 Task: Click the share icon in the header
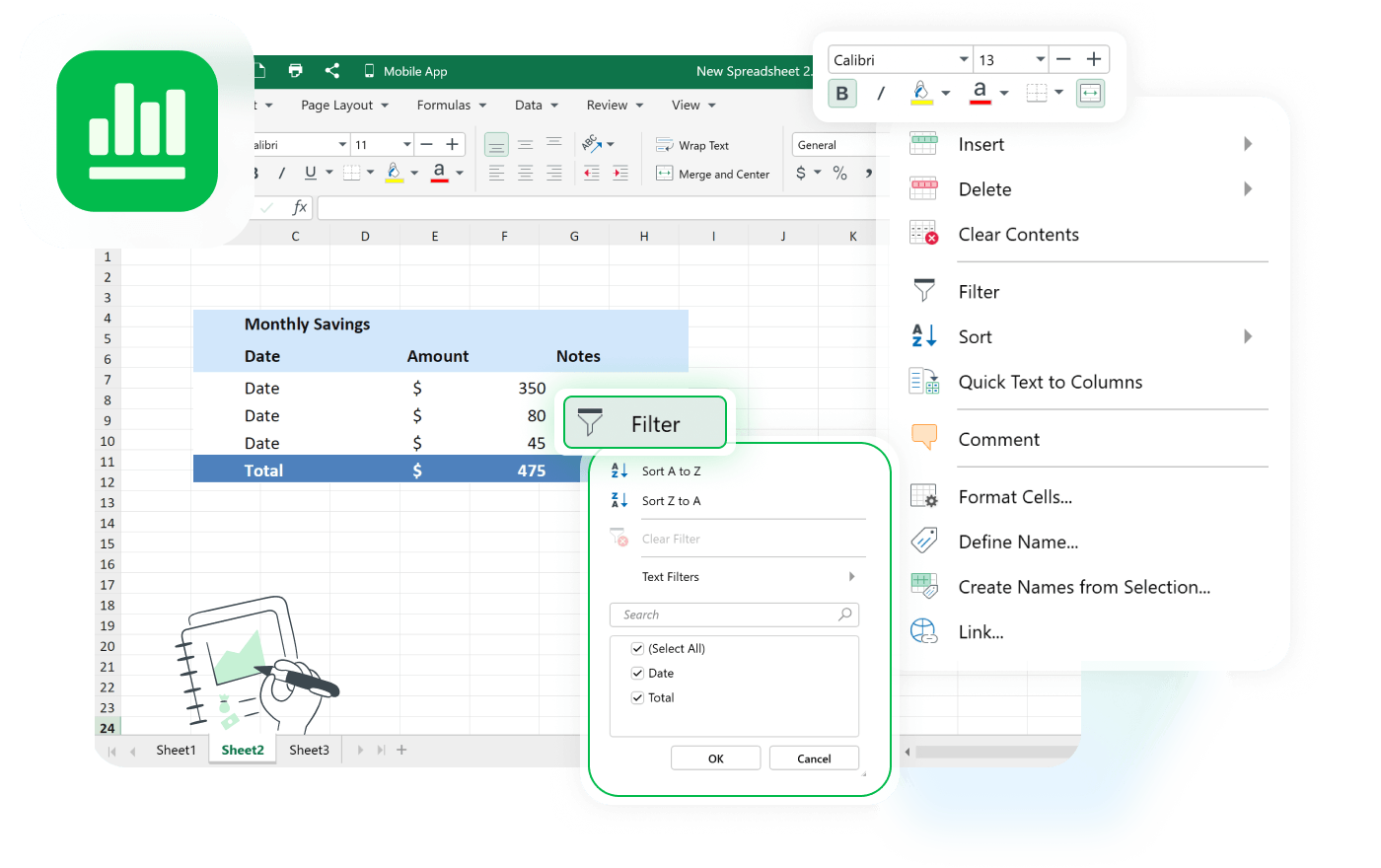click(332, 70)
